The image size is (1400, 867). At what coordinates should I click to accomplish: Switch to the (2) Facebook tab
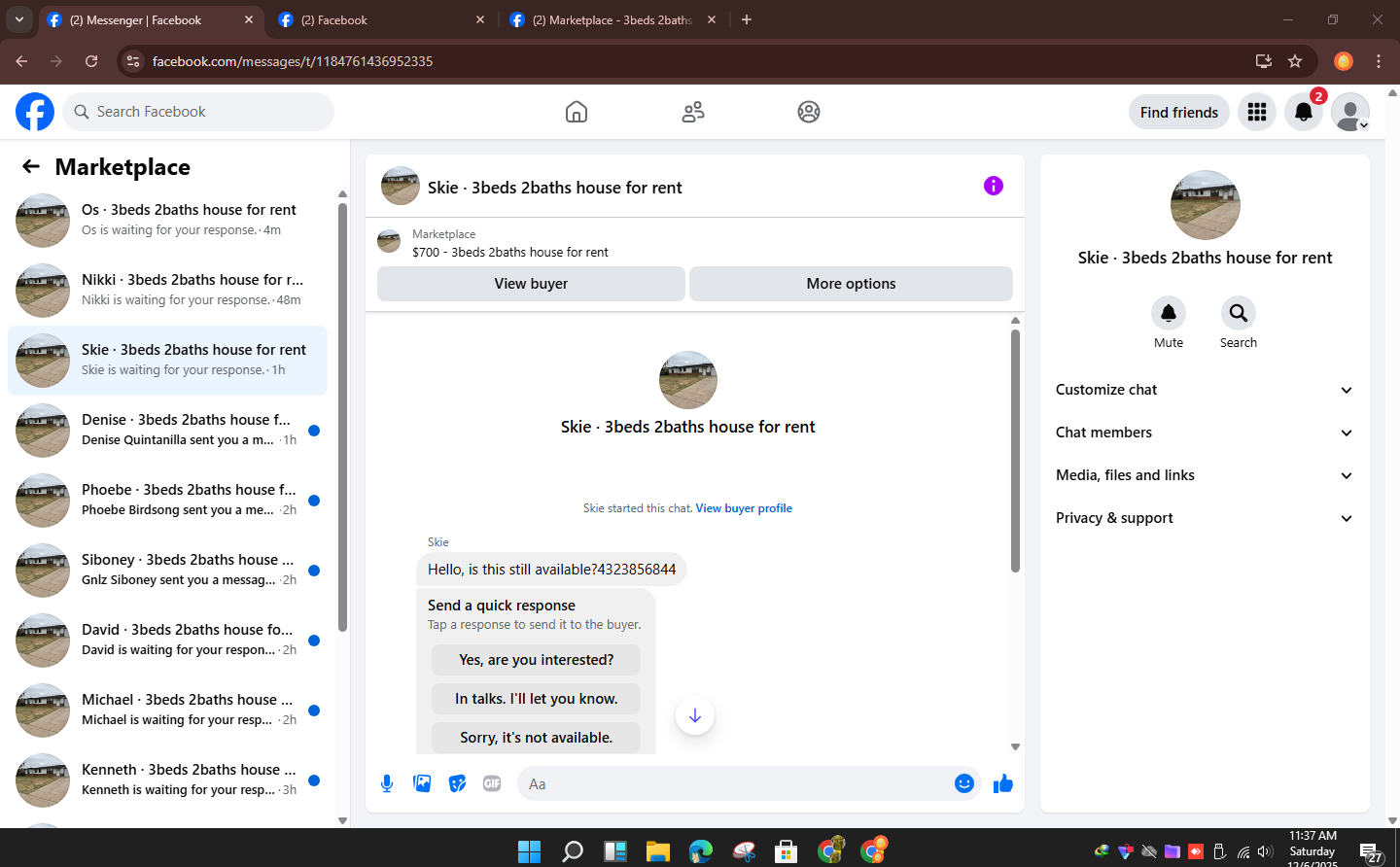pyautogui.click(x=381, y=19)
